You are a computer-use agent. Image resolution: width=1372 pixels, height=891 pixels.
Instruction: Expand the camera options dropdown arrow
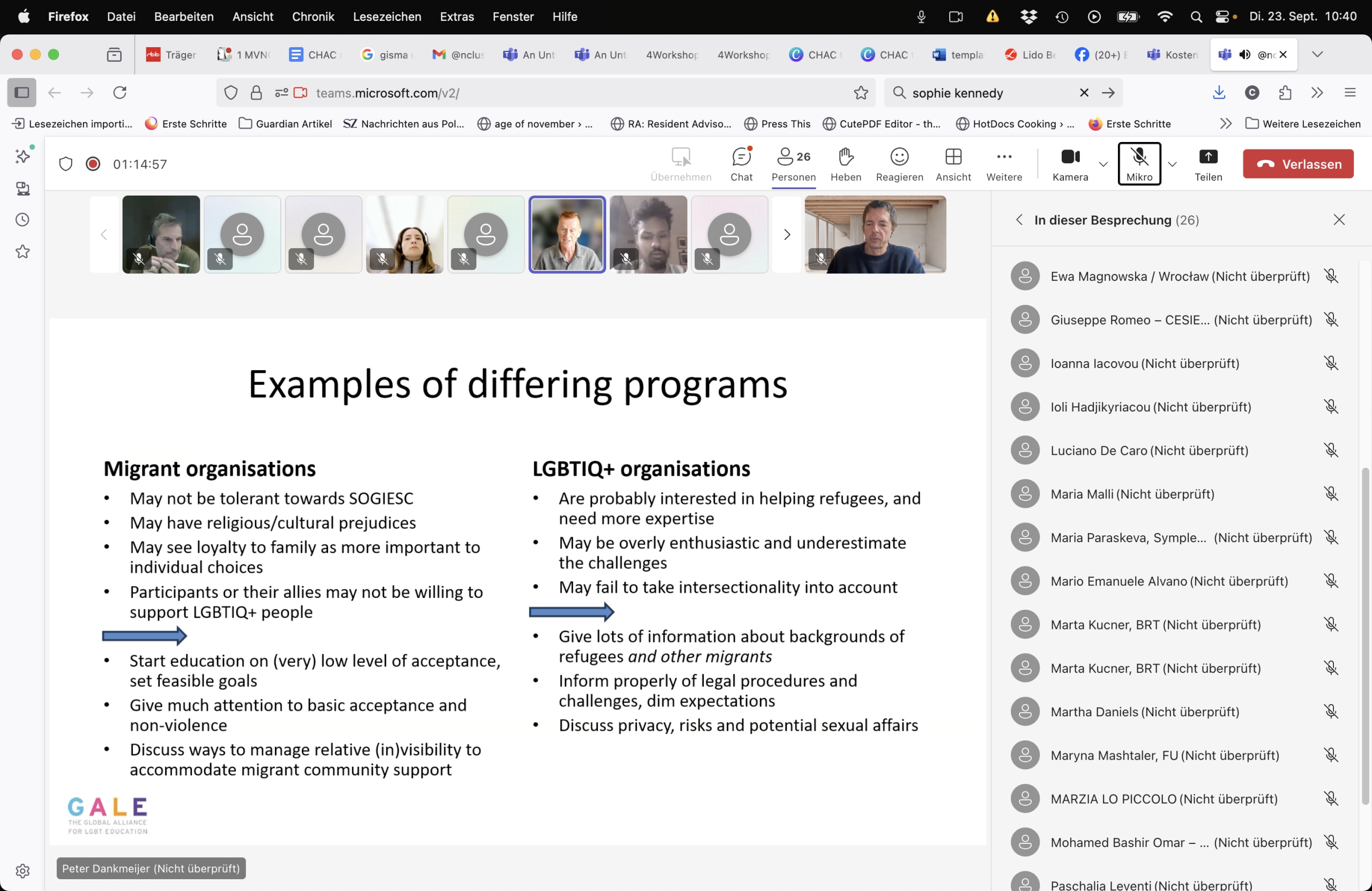pos(1103,164)
